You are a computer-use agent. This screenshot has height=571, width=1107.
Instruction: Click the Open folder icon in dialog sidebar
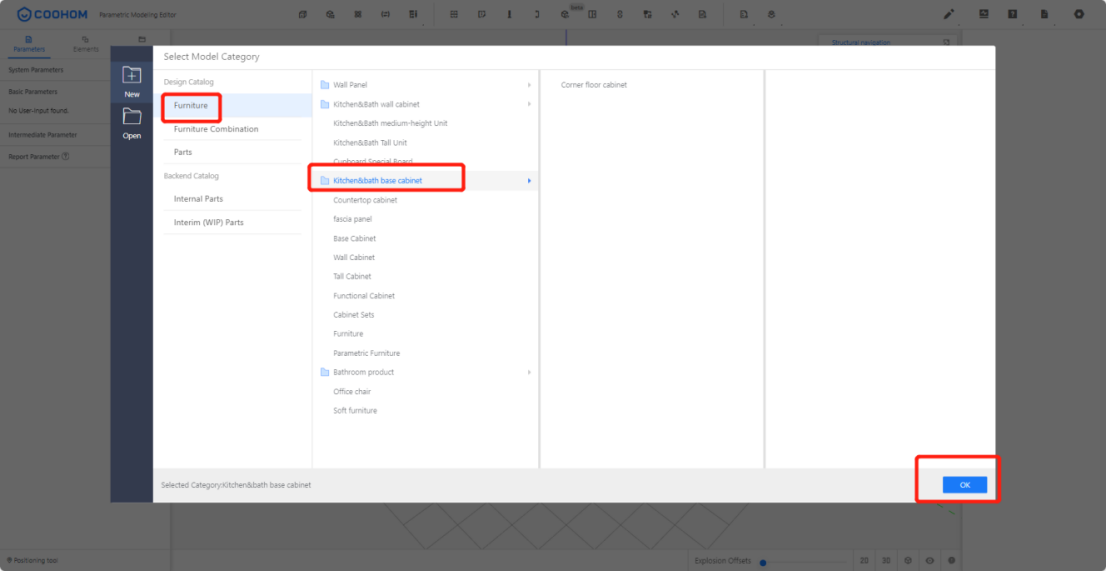point(131,117)
